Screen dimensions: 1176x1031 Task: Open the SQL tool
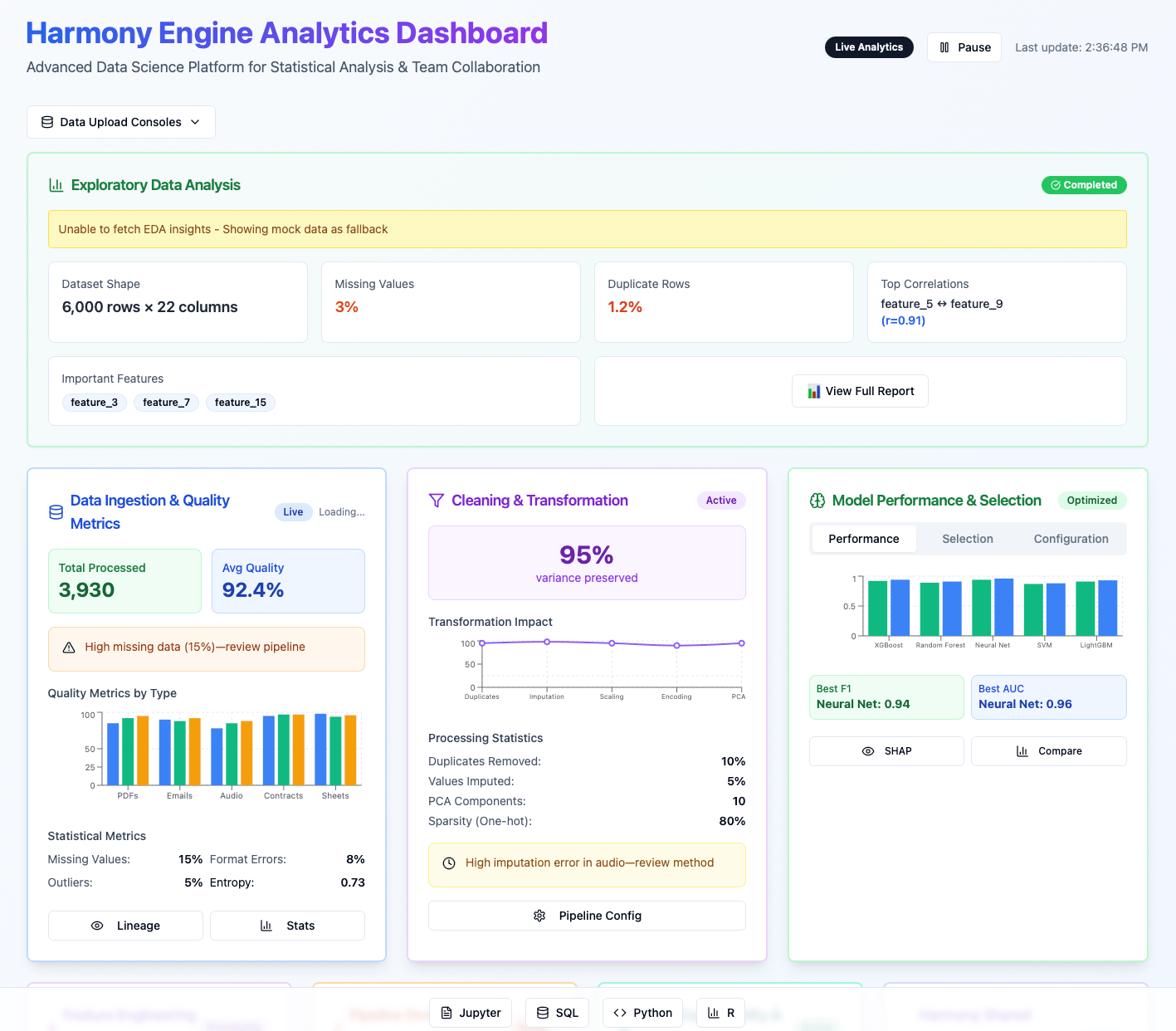tap(558, 1013)
